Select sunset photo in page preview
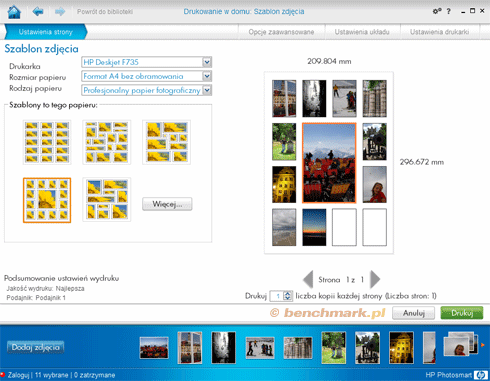This screenshot has height=381, width=490. (314, 227)
